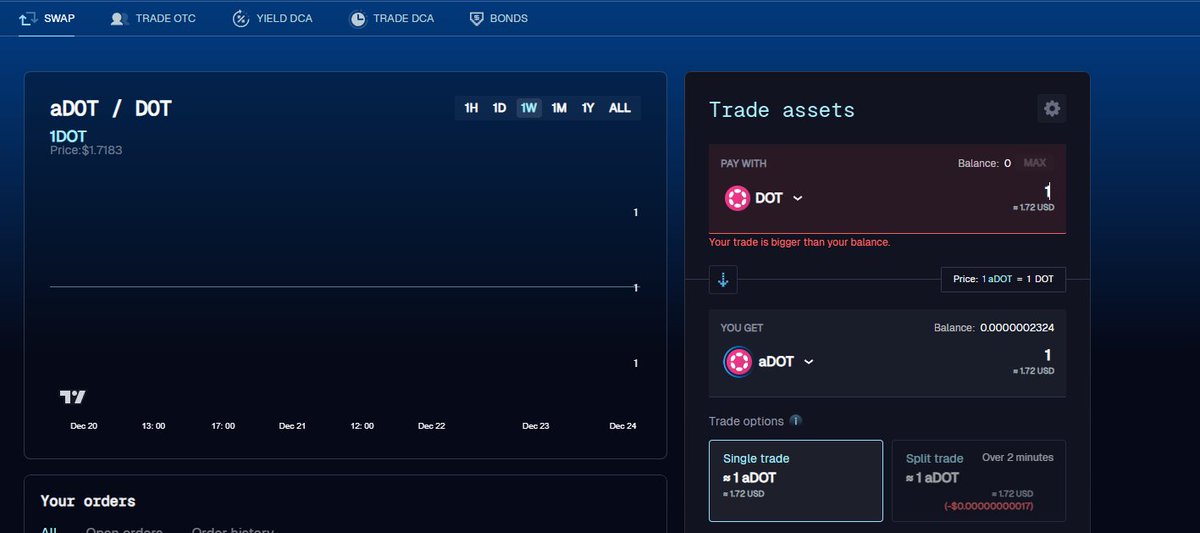The width and height of the screenshot is (1200, 533).
Task: Click the 1DOT chart value text
Action: (x=70, y=135)
